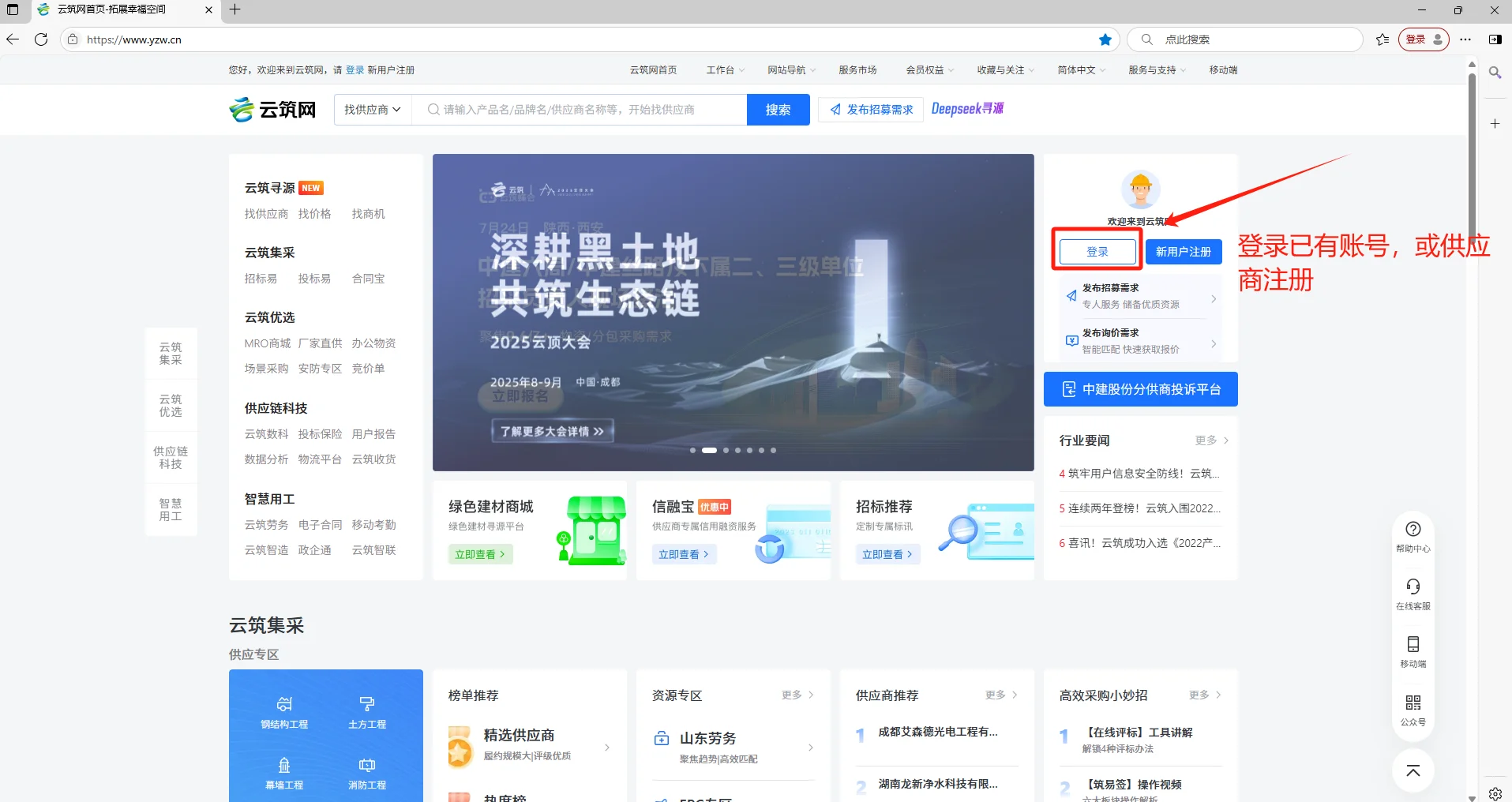
Task: Bookmark the page with the star icon
Action: pos(1105,39)
